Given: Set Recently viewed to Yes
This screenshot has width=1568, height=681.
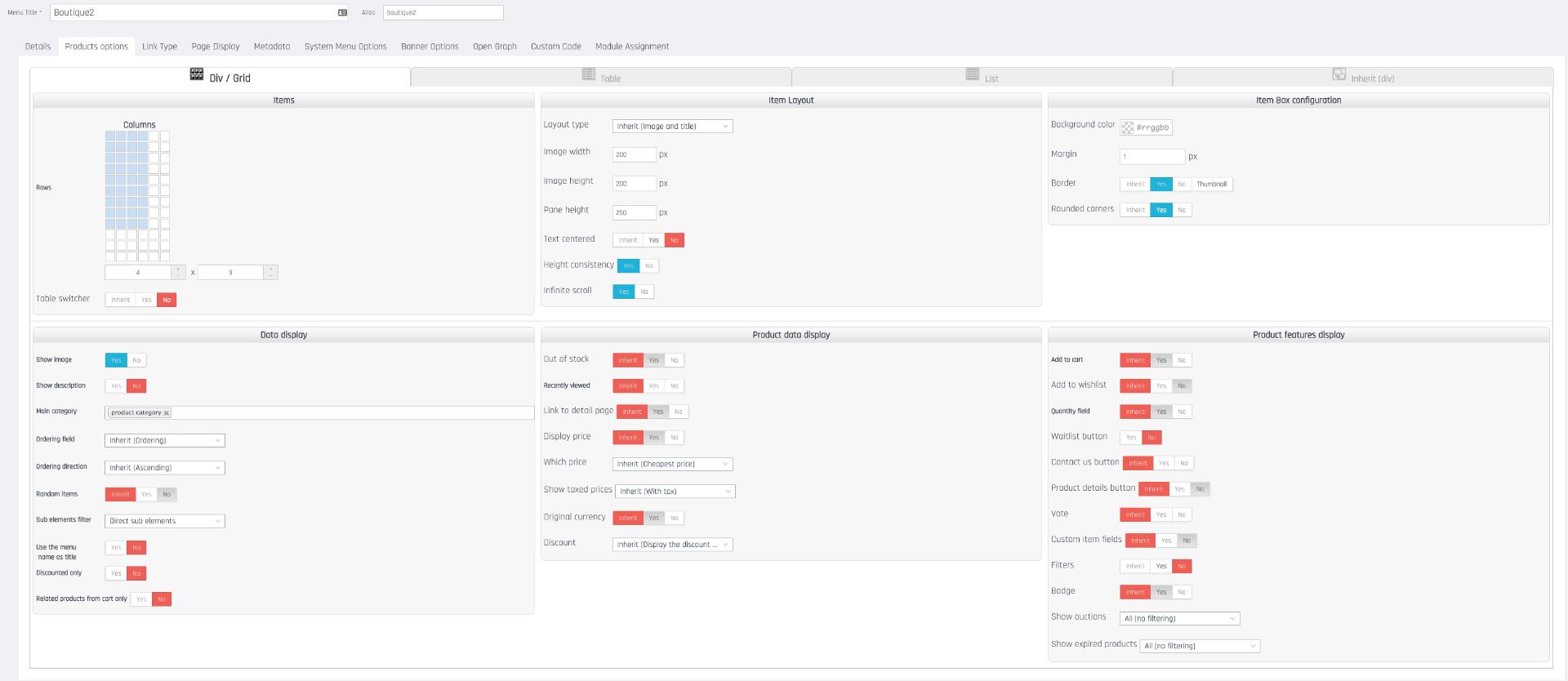Looking at the screenshot, I should pyautogui.click(x=654, y=386).
